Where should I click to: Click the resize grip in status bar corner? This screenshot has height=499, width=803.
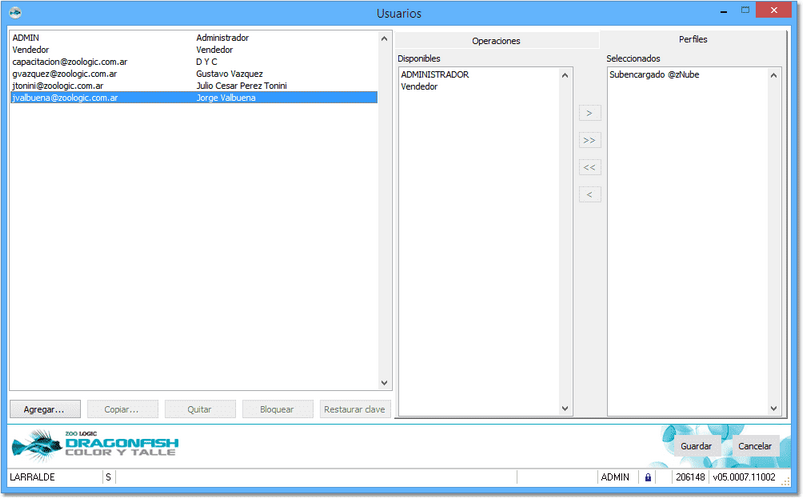[x=786, y=481]
